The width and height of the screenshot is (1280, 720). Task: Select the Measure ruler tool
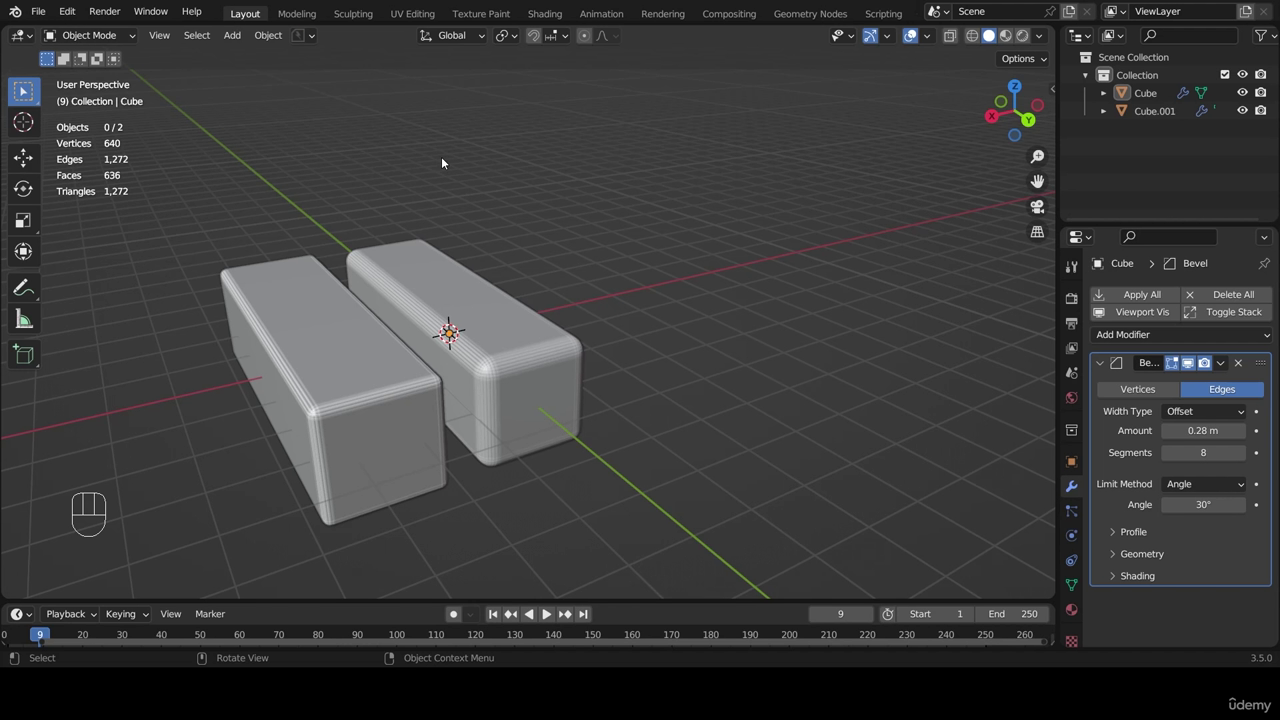click(23, 320)
